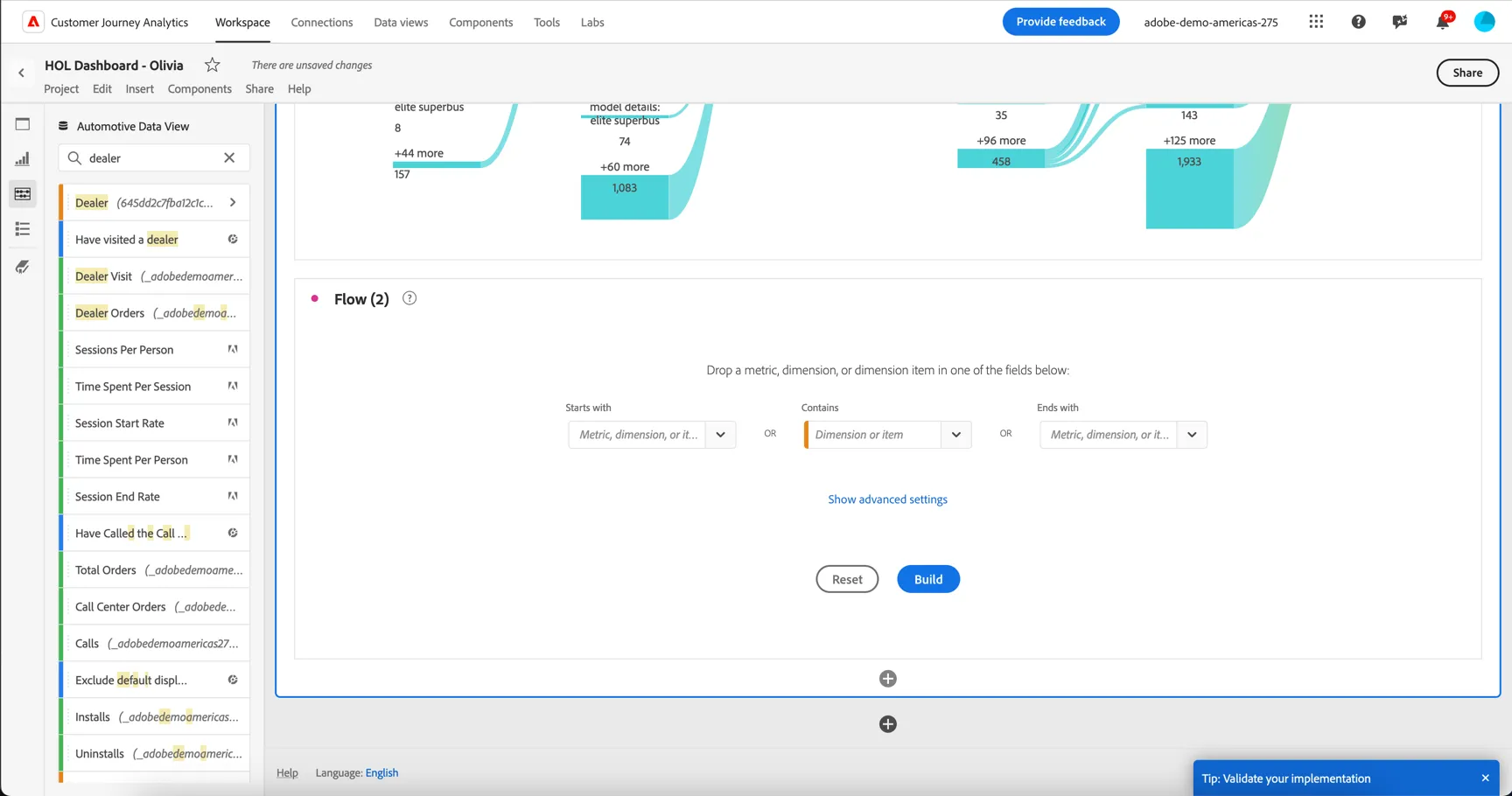This screenshot has width=1512, height=796.
Task: Click the Build button
Action: [x=927, y=579]
